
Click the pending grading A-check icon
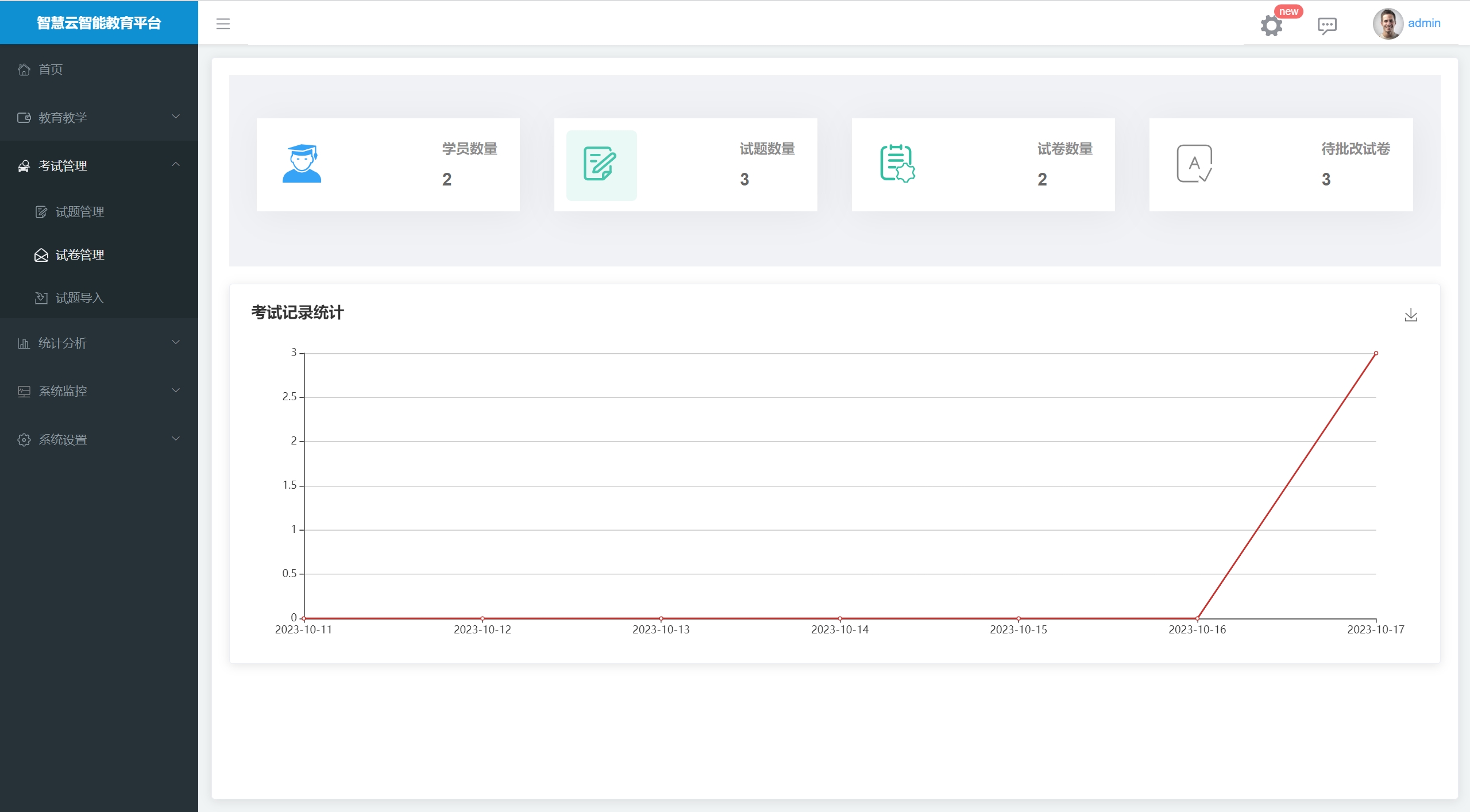click(x=1194, y=164)
